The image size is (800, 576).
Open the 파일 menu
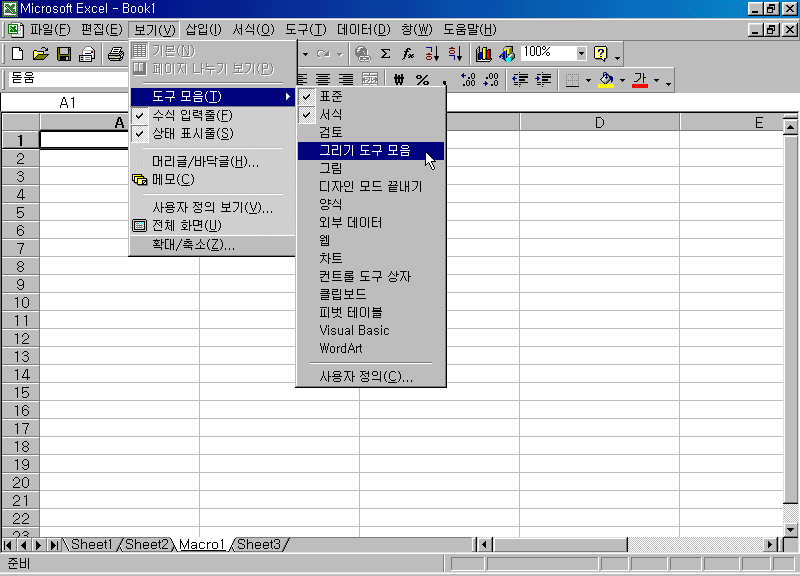pyautogui.click(x=50, y=30)
